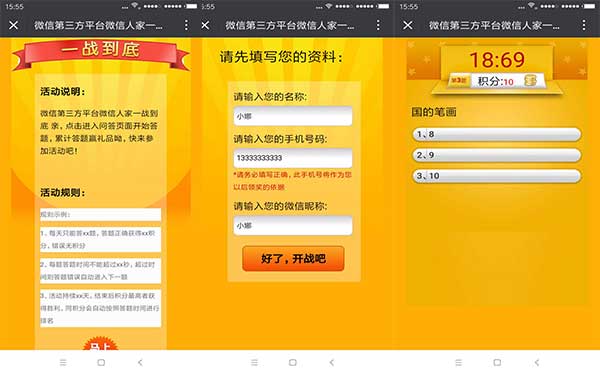The height and width of the screenshot is (375, 600).
Task: Click the 活动说明 heading
Action: (x=63, y=91)
